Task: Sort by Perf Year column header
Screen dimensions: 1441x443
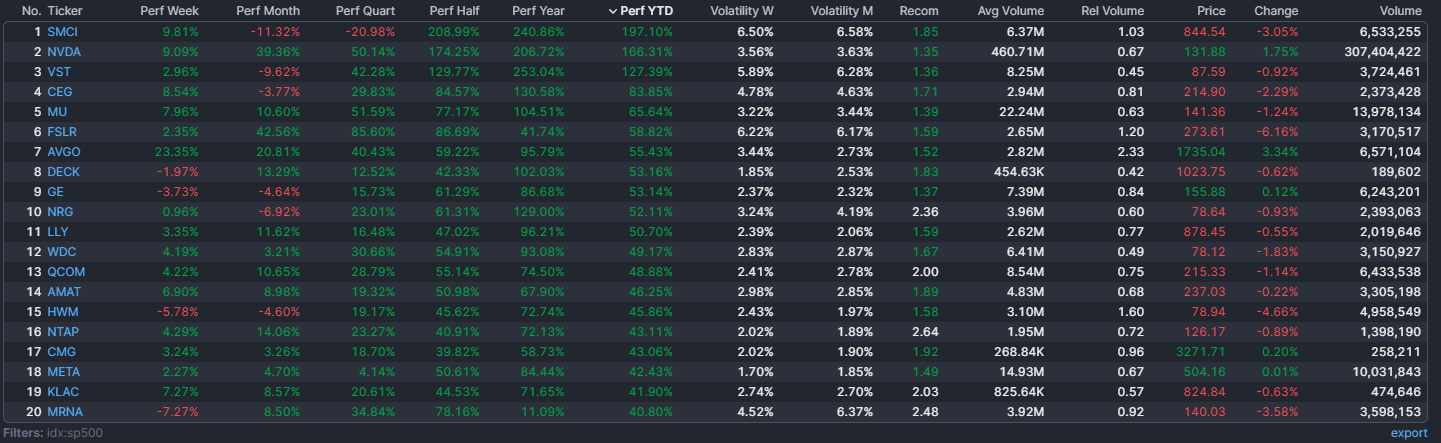Action: click(x=538, y=11)
